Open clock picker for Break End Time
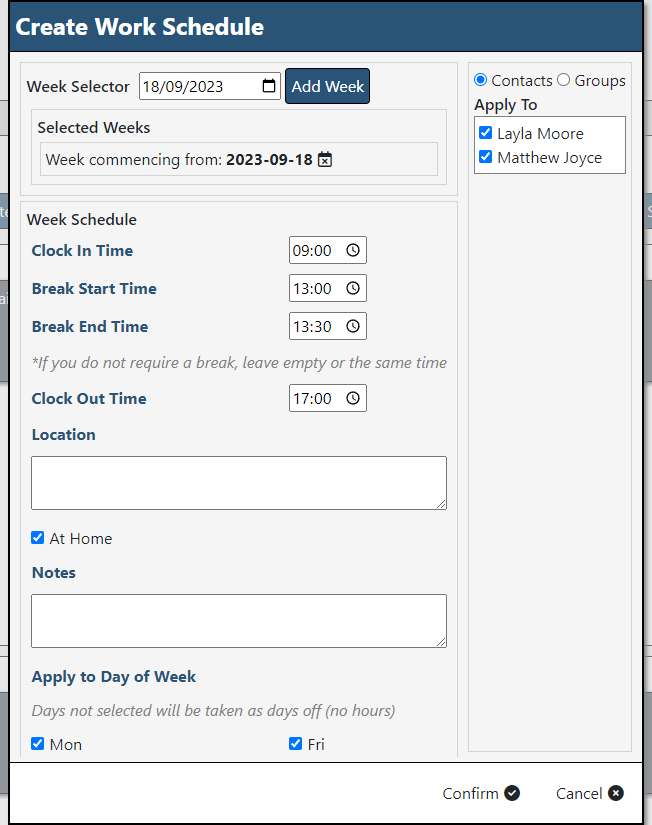Image resolution: width=652 pixels, height=825 pixels. (353, 326)
